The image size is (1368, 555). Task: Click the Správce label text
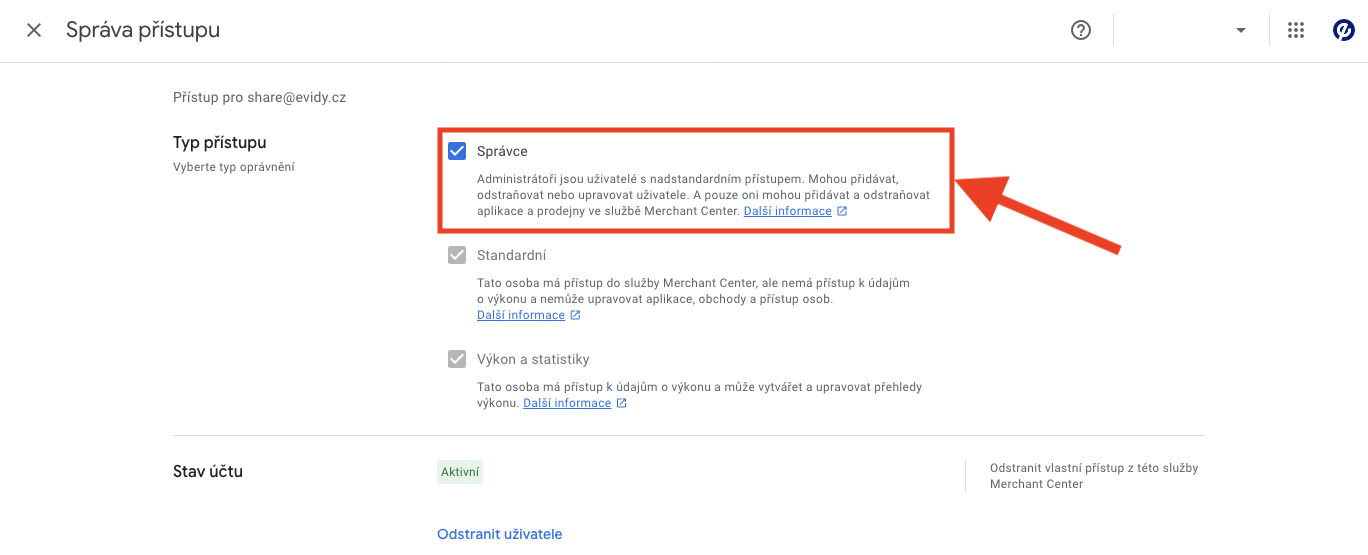pyautogui.click(x=502, y=151)
